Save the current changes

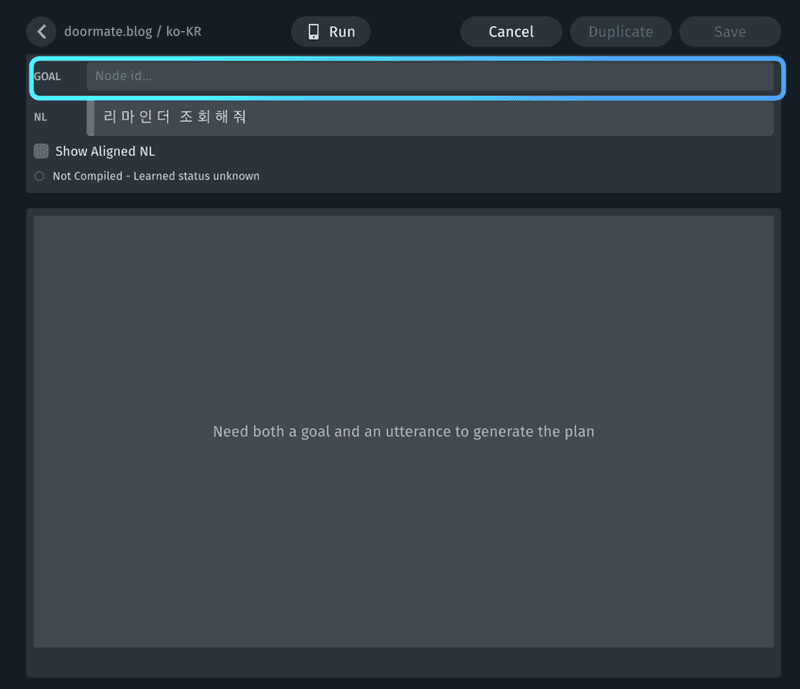pos(730,32)
